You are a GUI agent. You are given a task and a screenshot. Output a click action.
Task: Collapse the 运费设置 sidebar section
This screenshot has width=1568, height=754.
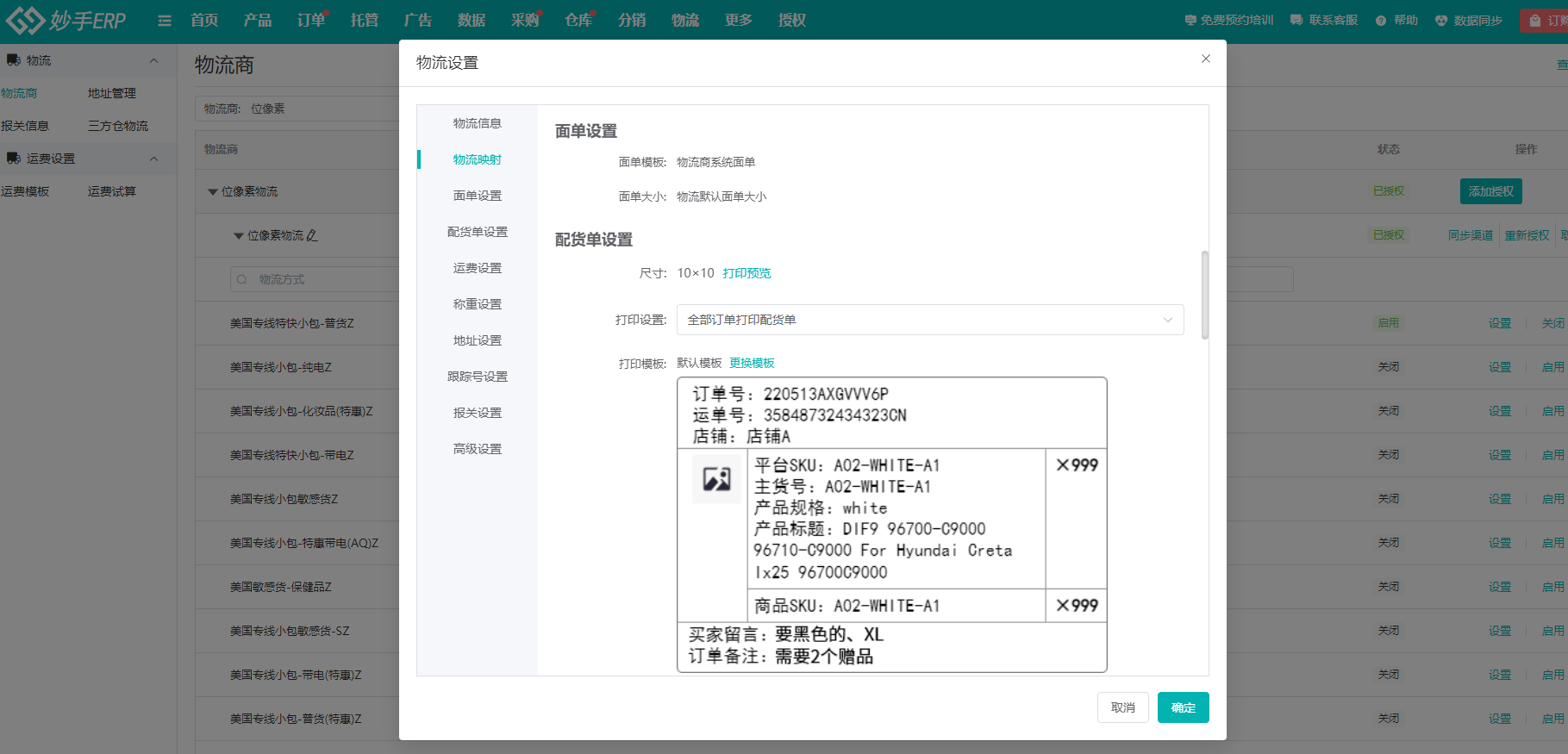tap(153, 159)
